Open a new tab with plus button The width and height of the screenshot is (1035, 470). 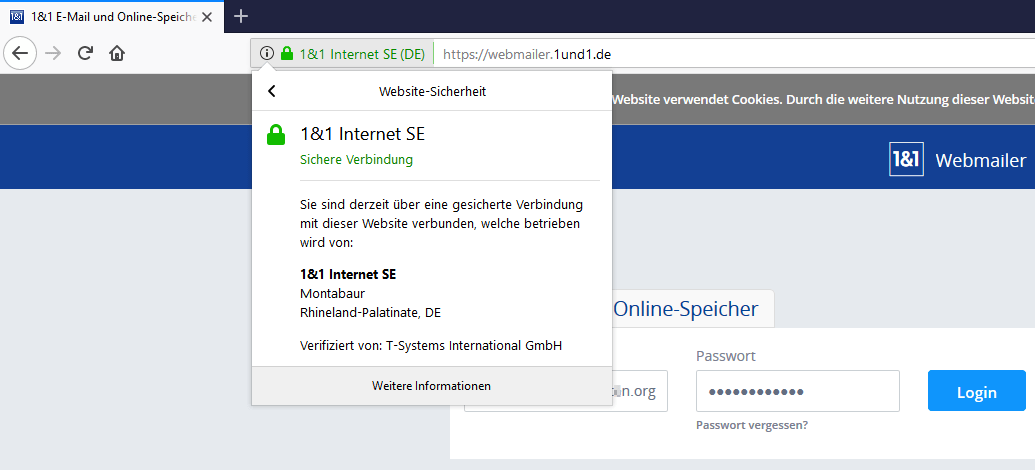click(x=242, y=17)
